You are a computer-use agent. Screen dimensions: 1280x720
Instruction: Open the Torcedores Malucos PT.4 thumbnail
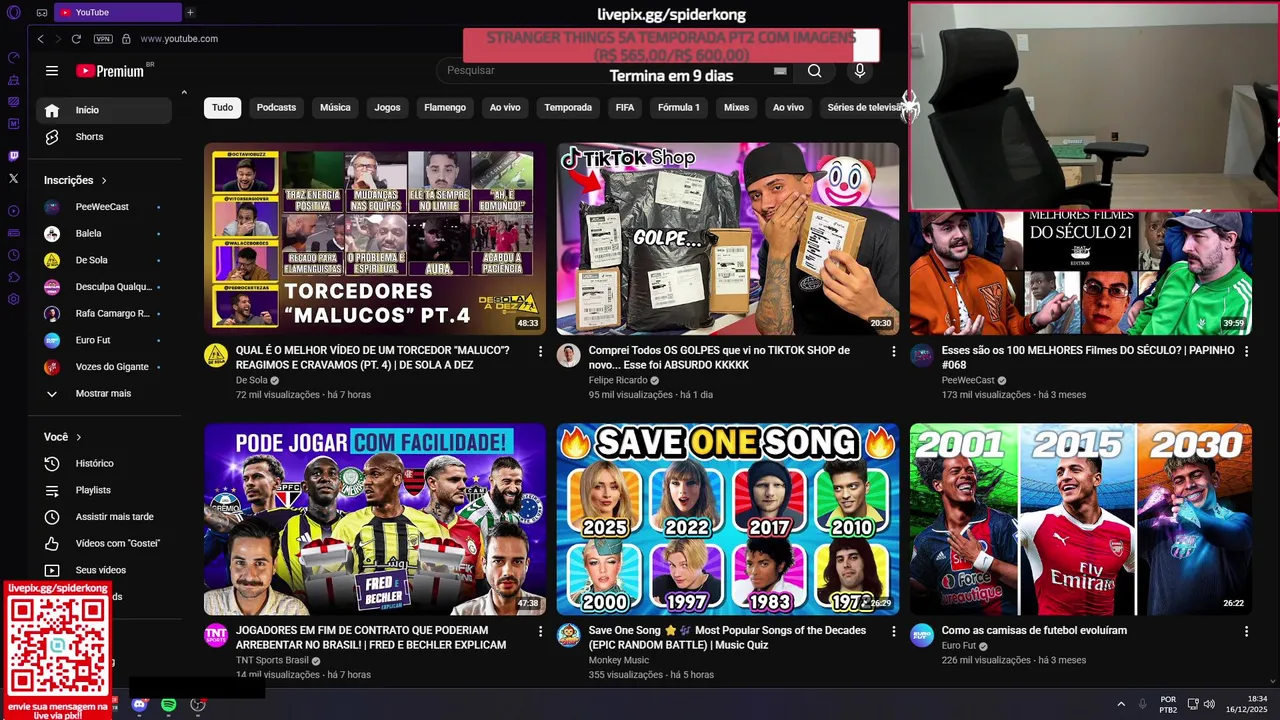[x=375, y=239]
